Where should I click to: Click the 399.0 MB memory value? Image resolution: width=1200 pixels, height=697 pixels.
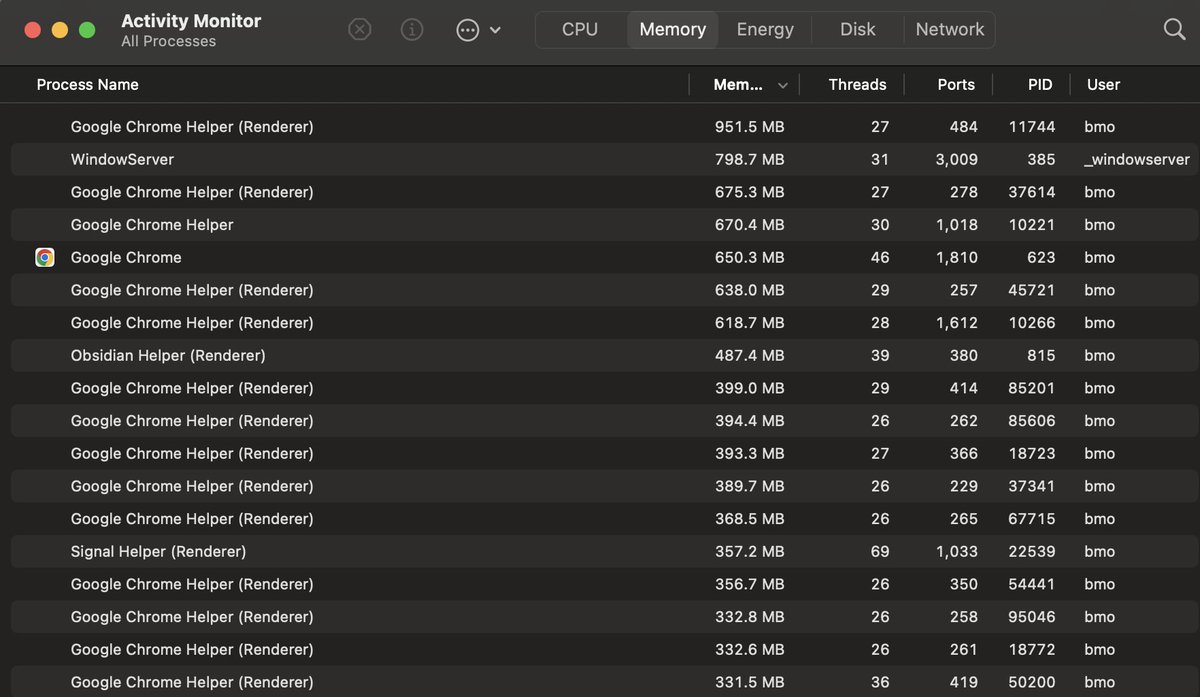749,388
